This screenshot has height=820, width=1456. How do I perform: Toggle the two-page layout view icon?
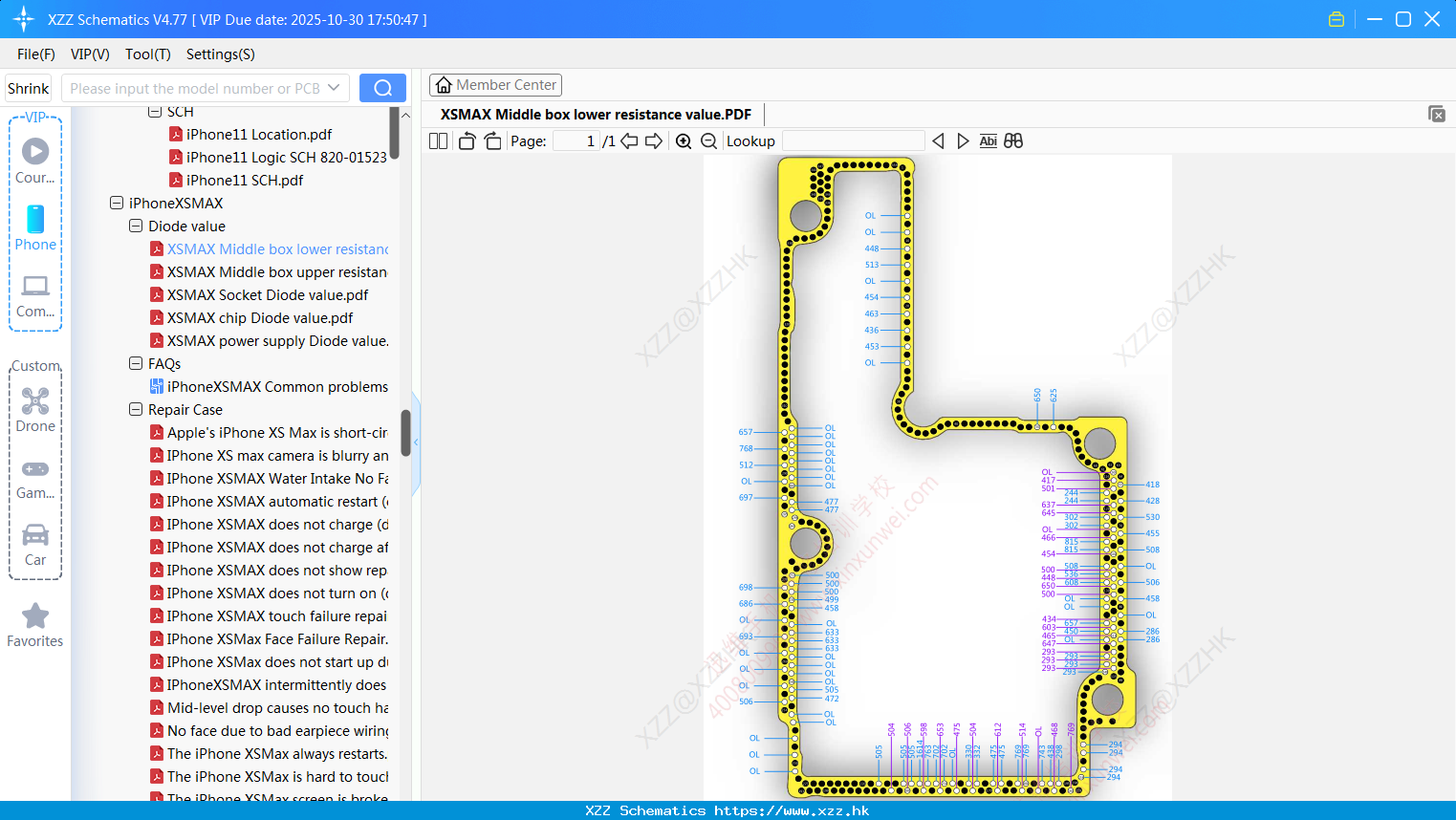pyautogui.click(x=438, y=140)
